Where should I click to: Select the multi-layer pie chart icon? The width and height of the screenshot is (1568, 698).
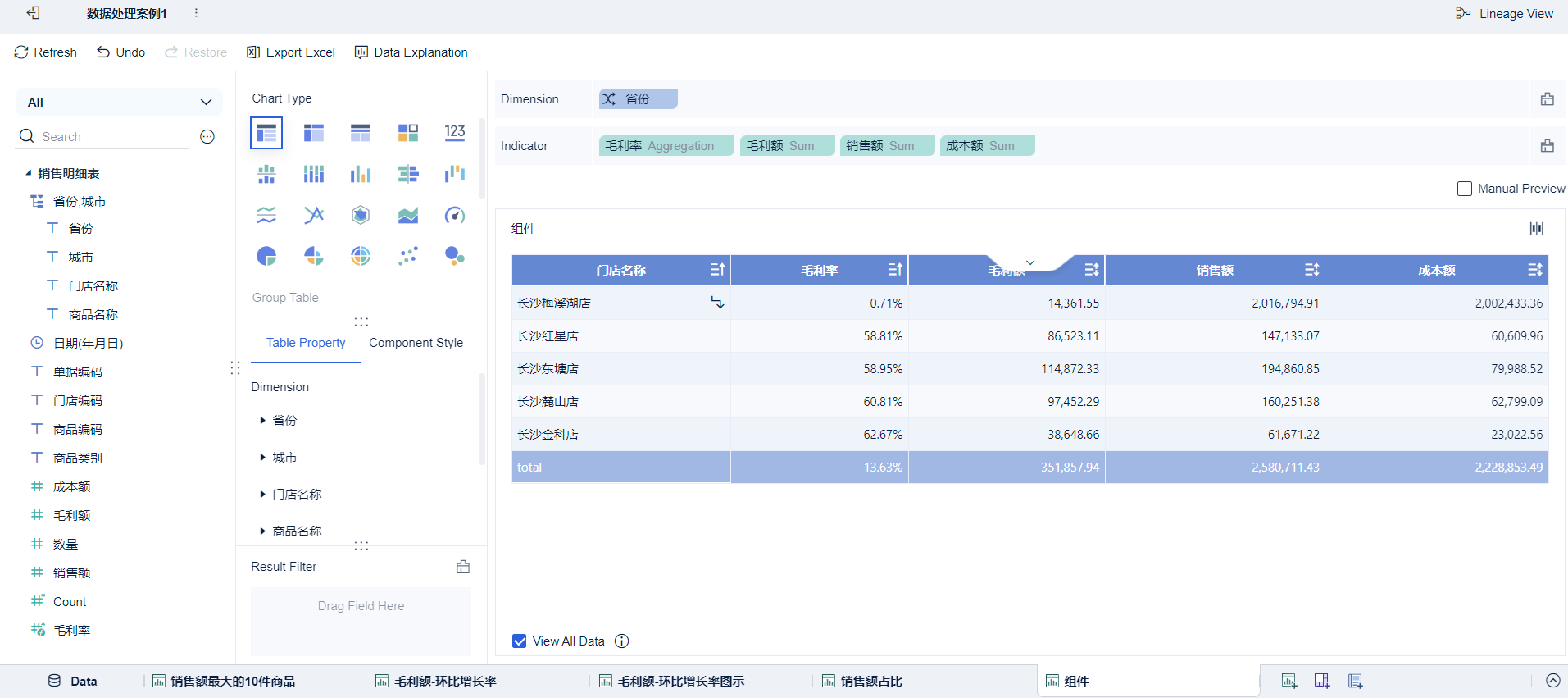coord(361,256)
